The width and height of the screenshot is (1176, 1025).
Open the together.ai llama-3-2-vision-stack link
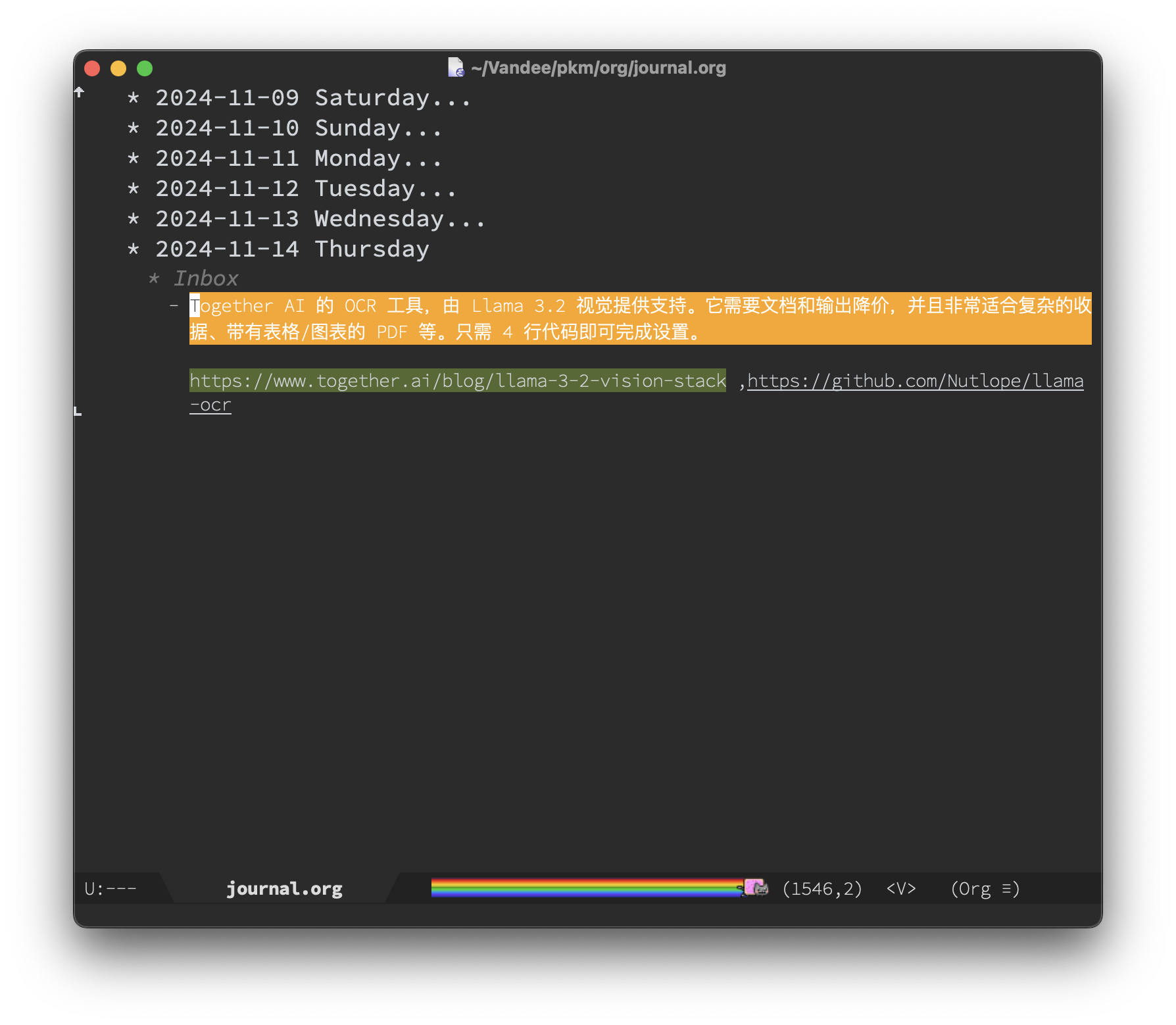[457, 381]
